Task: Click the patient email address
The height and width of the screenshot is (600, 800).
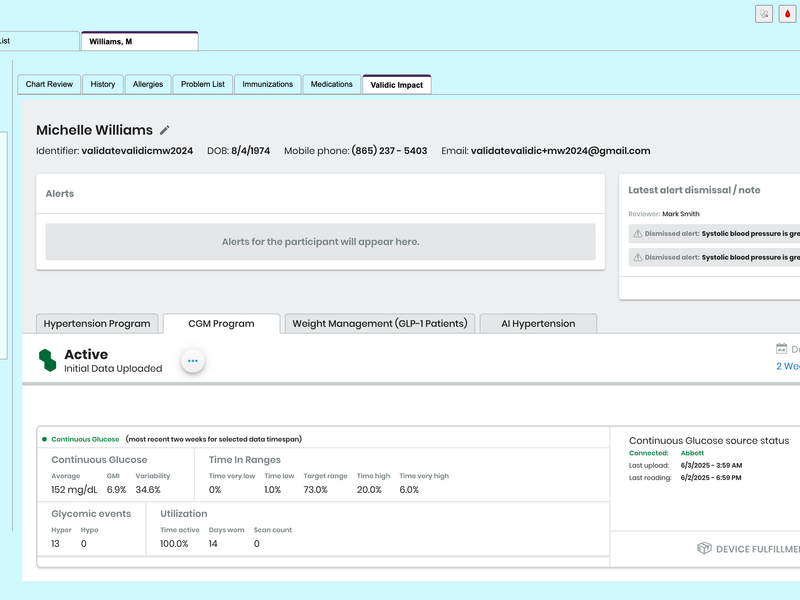Action: click(560, 151)
